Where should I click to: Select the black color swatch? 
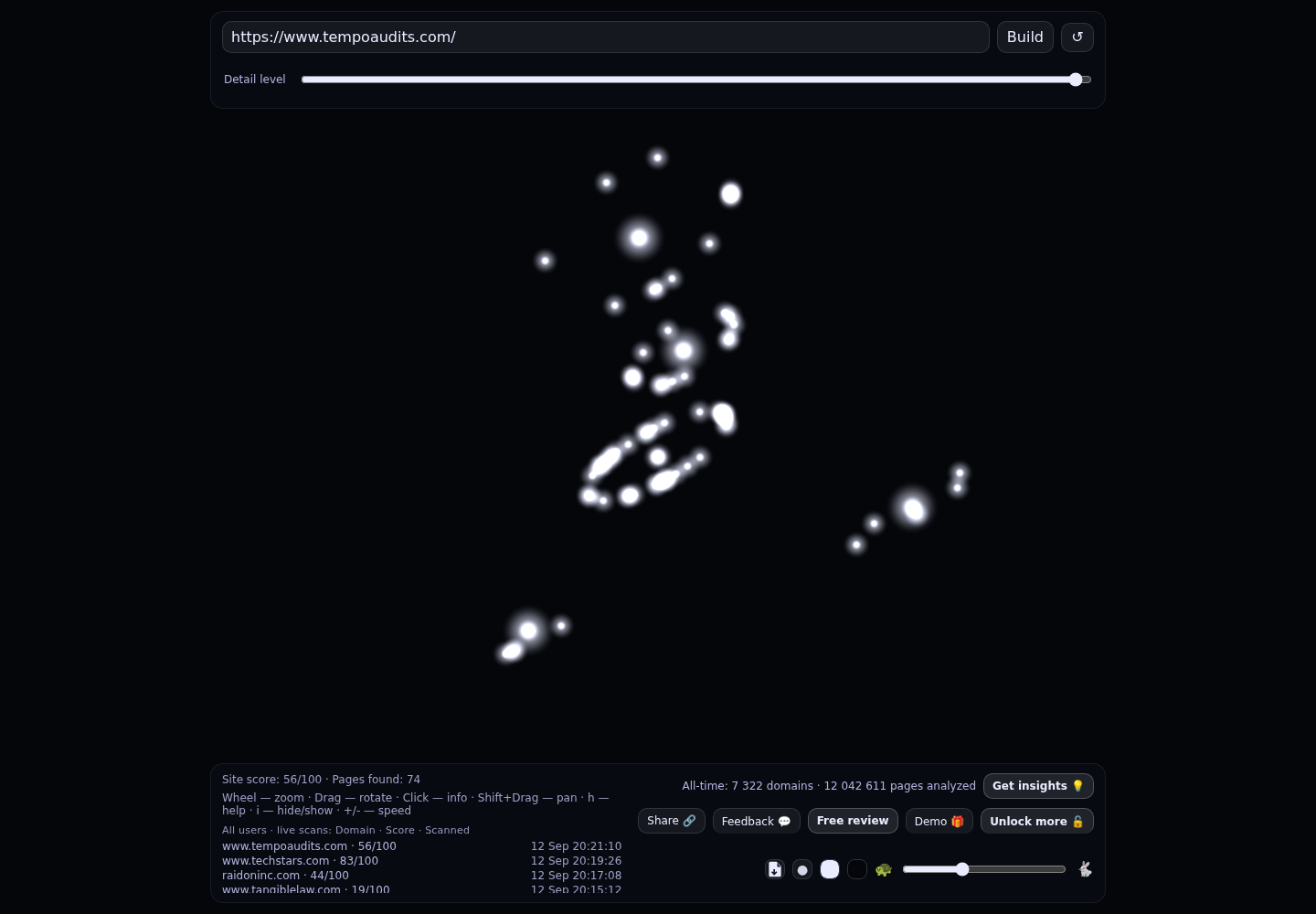[x=857, y=869]
